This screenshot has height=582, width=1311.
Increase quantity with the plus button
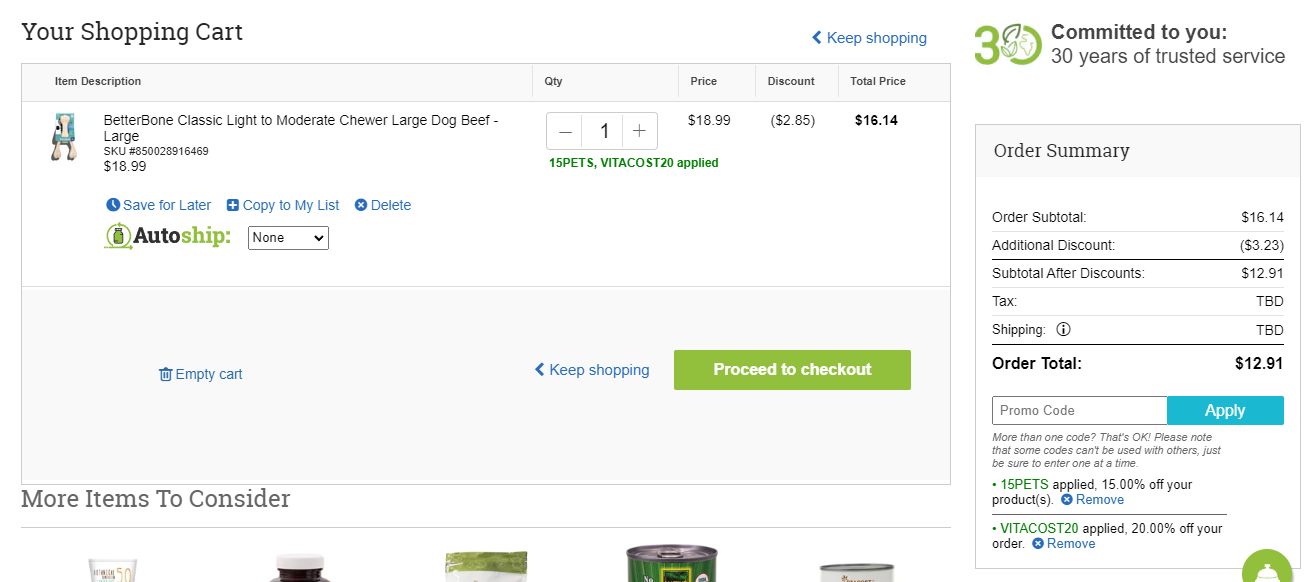[x=640, y=131]
